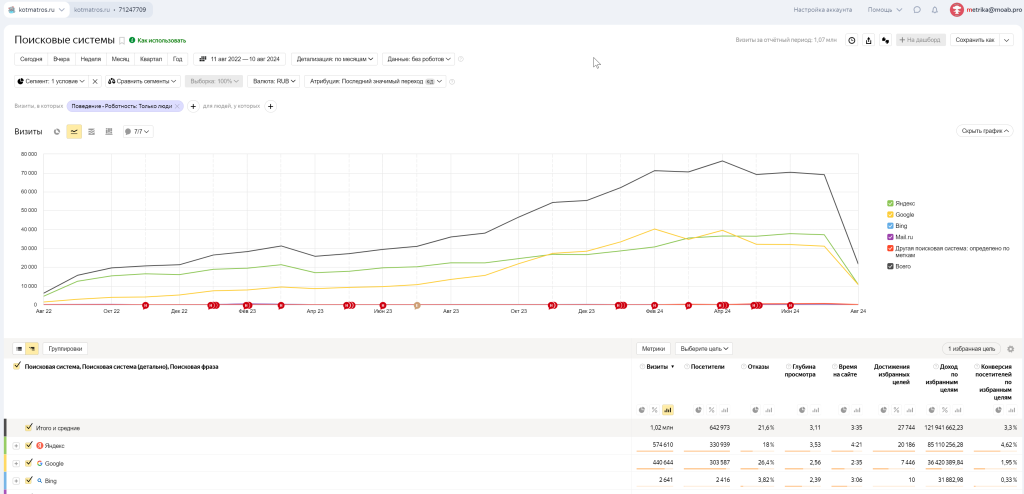
Task: Open the report history clock icon
Action: click(x=852, y=40)
